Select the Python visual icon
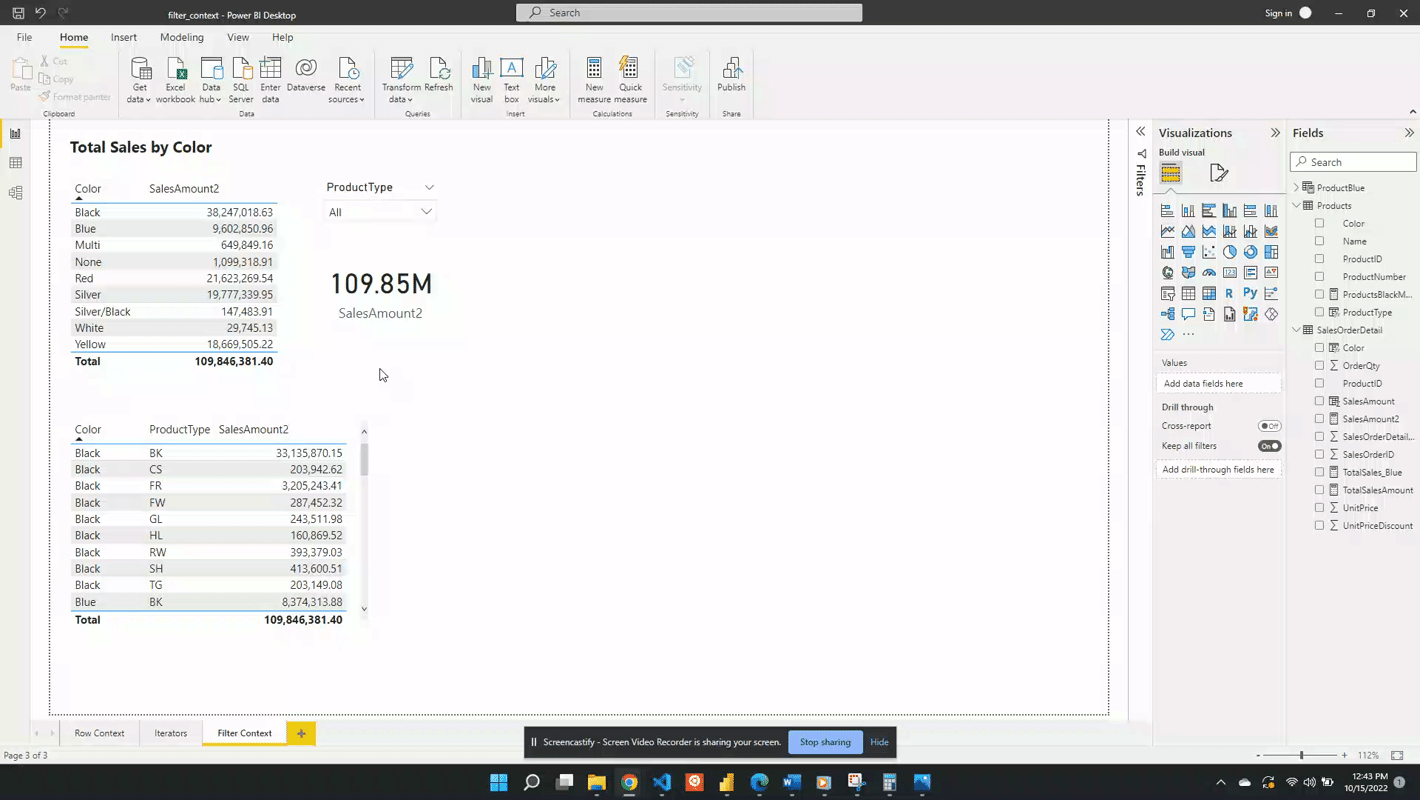 tap(1250, 293)
